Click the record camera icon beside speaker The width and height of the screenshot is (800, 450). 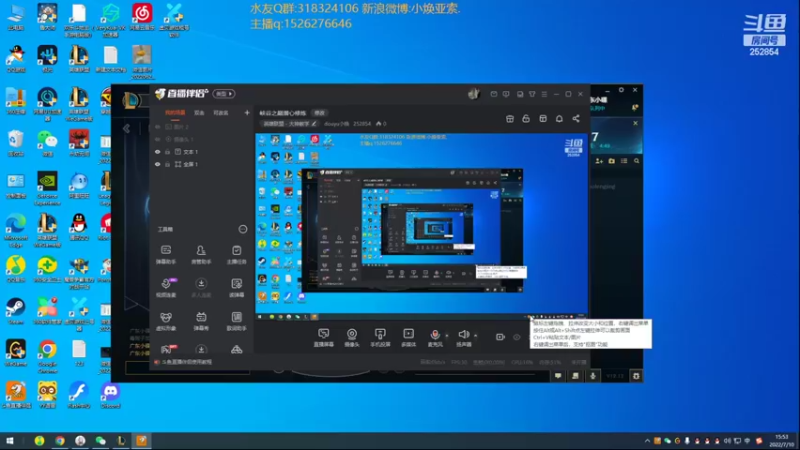click(x=500, y=337)
